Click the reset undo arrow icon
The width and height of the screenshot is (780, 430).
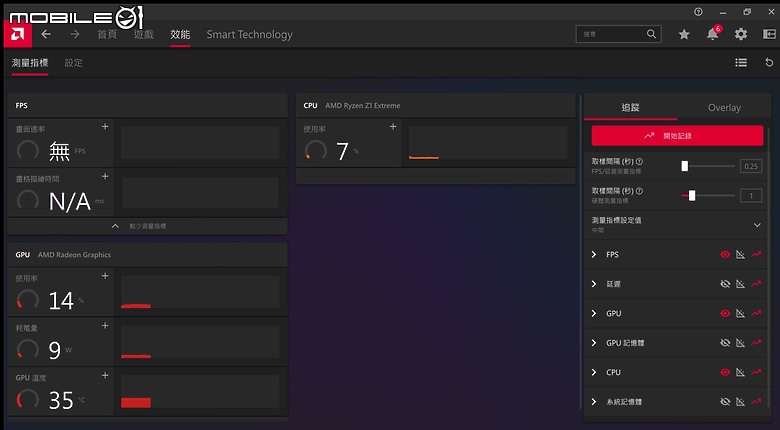[x=769, y=63]
